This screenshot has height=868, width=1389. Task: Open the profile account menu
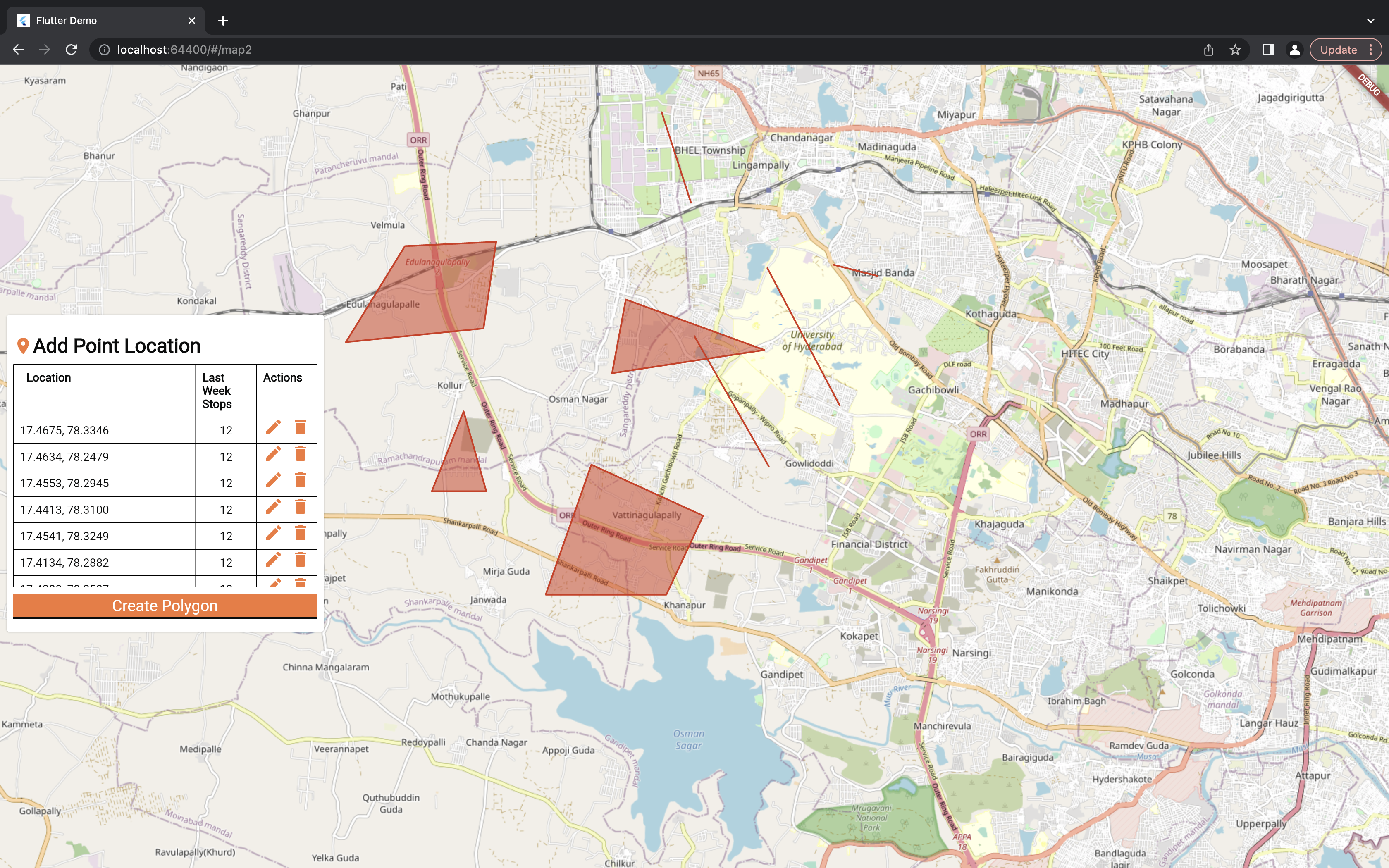click(1294, 50)
